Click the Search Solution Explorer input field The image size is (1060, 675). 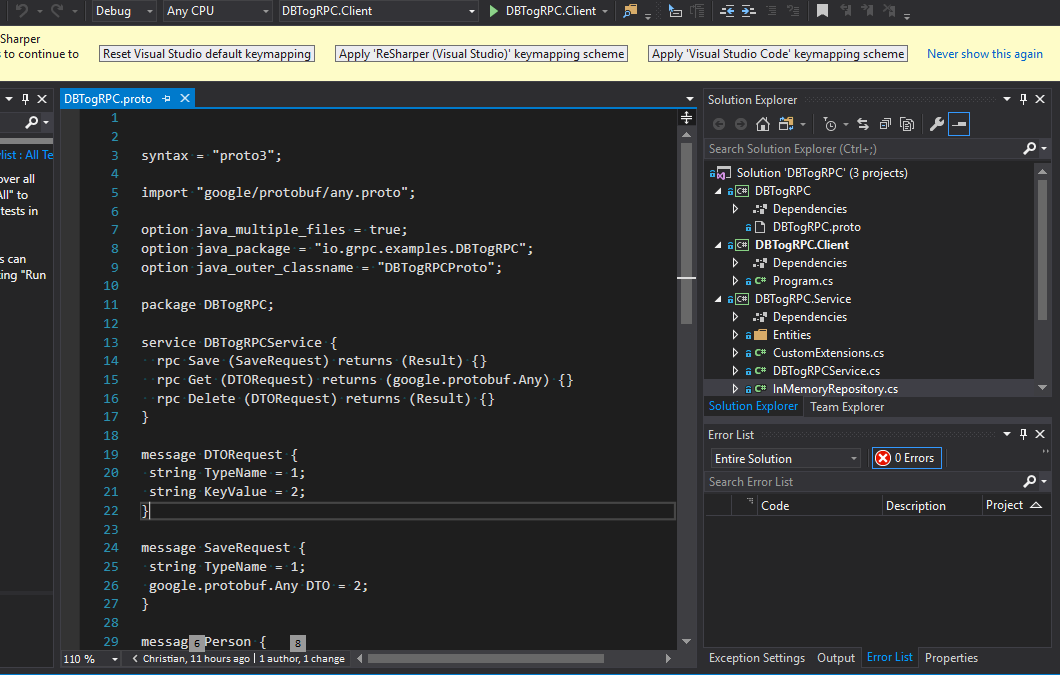864,148
